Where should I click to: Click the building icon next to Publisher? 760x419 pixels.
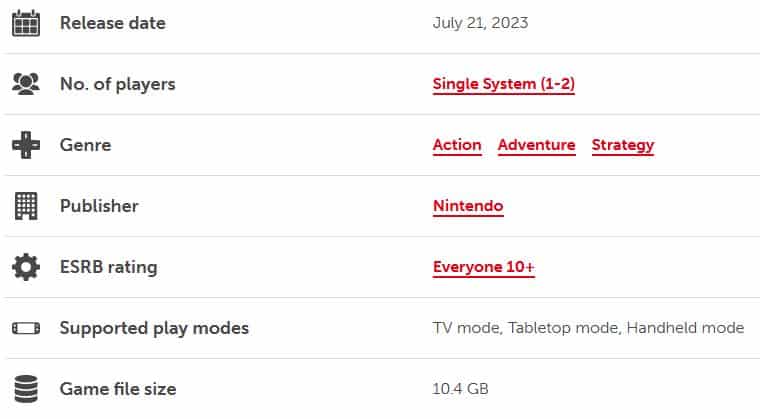(25, 206)
